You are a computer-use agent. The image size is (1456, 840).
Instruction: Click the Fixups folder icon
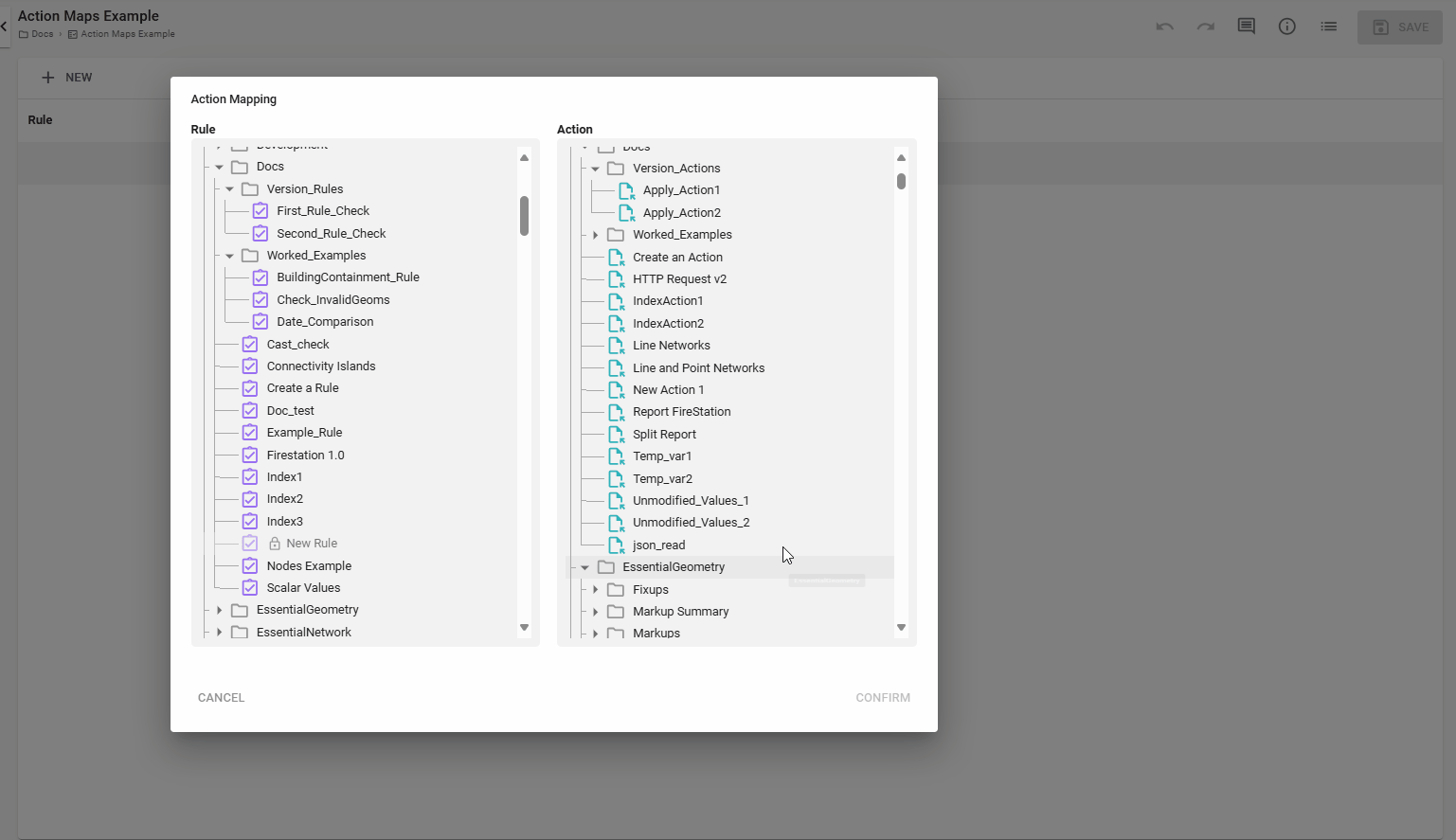tap(616, 590)
